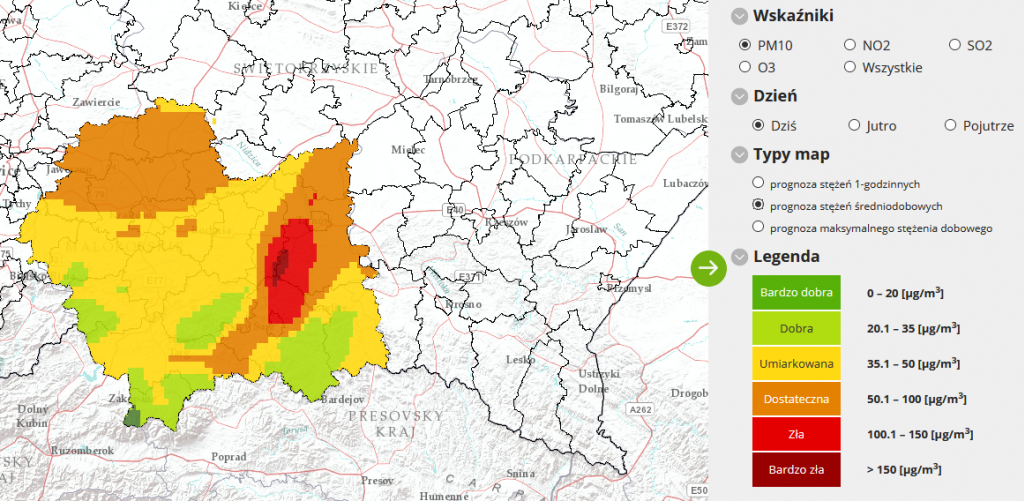This screenshot has width=1024, height=501.
Task: Click the Krosno city label on map
Action: click(x=463, y=304)
